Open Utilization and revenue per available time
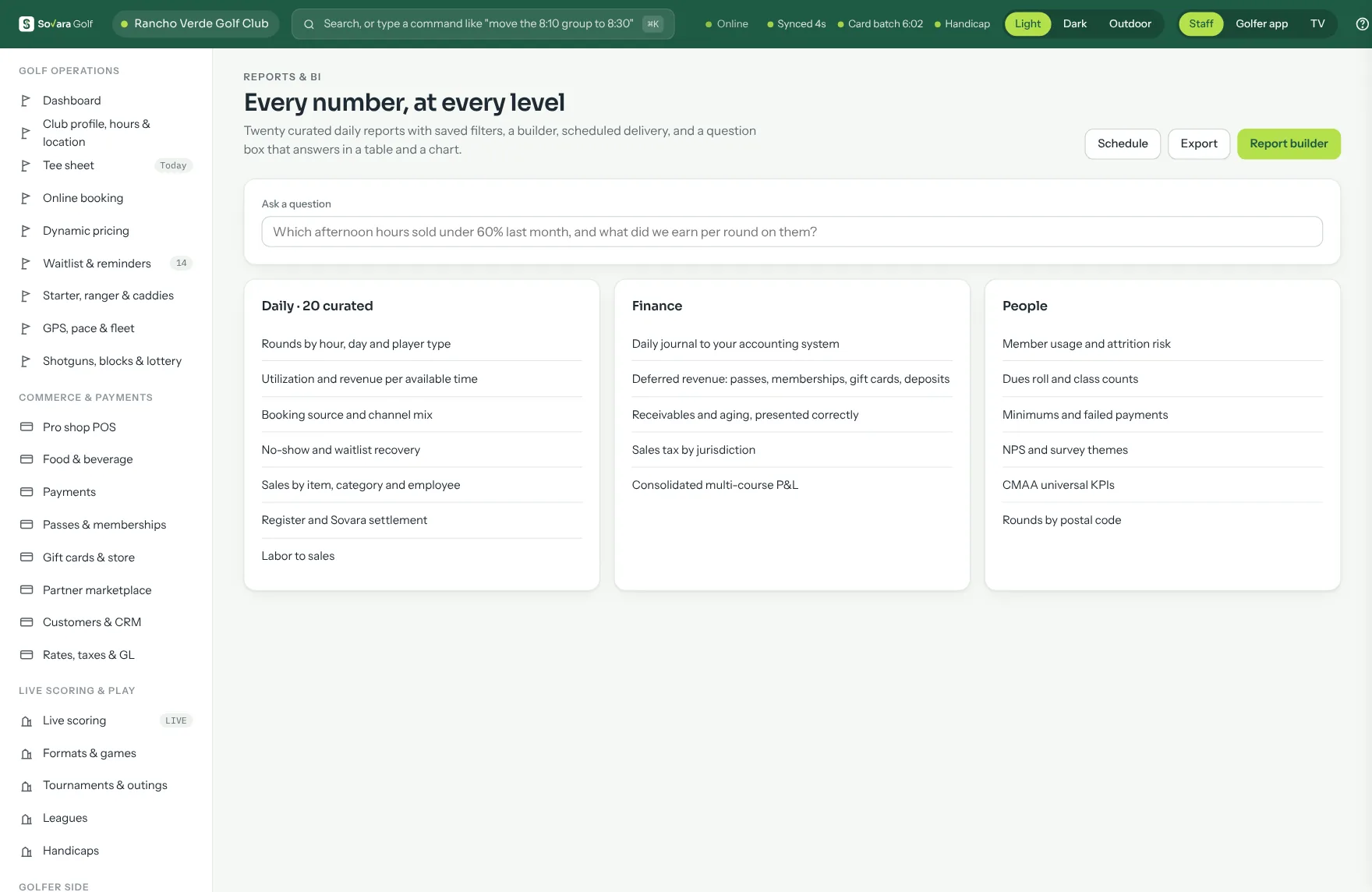 422,379
